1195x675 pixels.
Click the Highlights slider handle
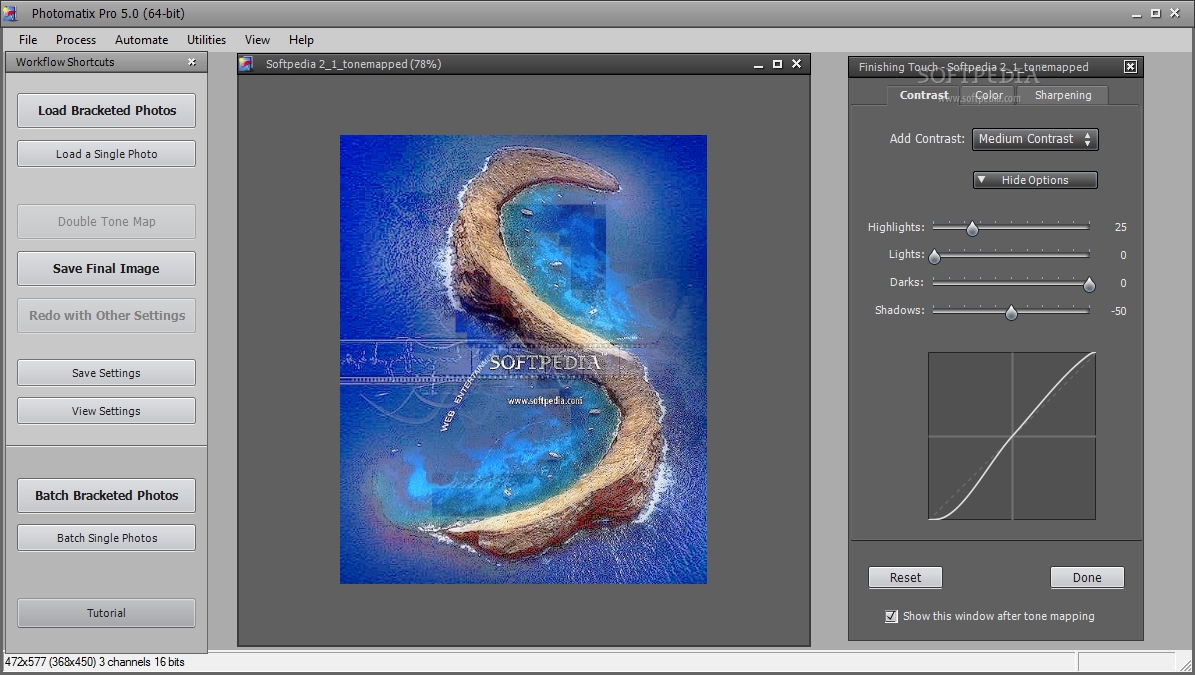[x=972, y=228]
